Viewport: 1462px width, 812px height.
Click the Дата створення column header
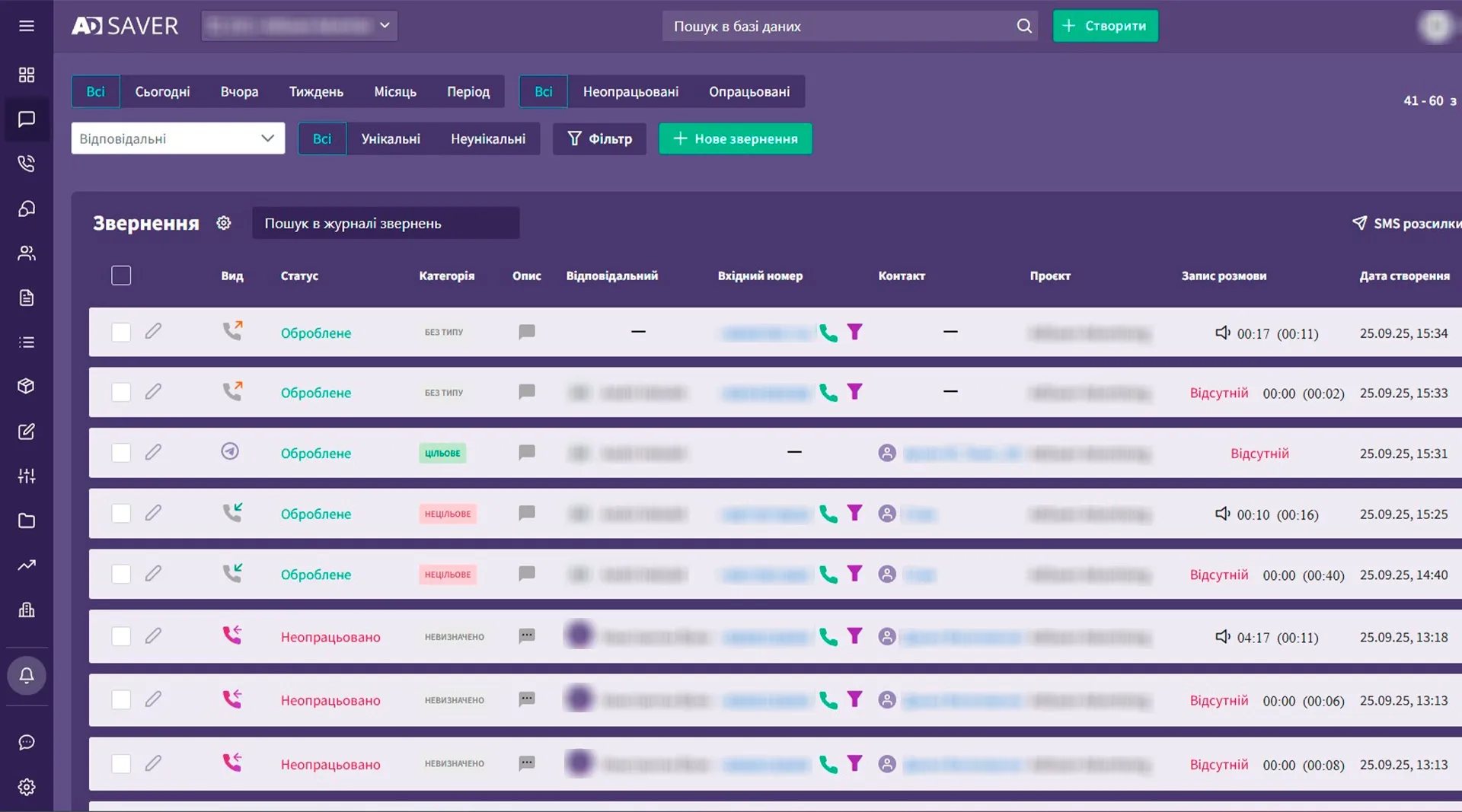[1405, 275]
